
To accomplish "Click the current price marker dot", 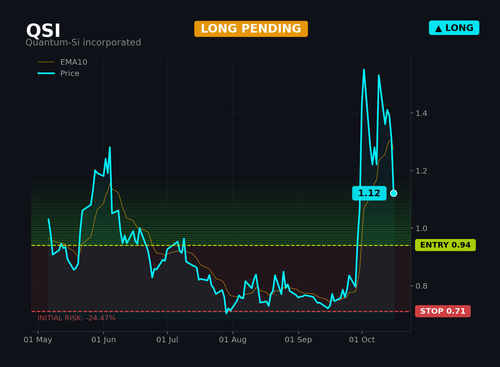I will [x=394, y=193].
